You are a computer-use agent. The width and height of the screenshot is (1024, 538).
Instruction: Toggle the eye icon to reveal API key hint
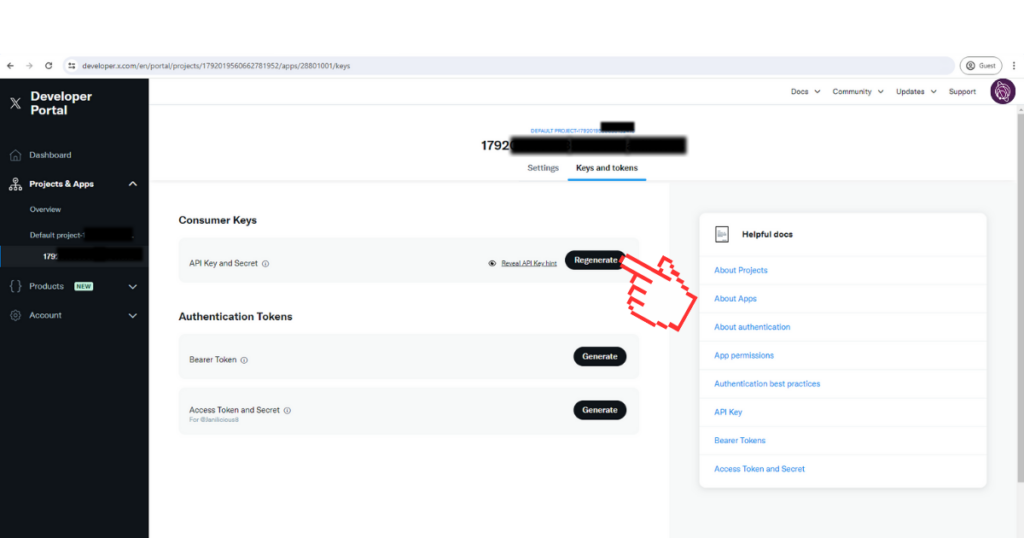point(492,263)
